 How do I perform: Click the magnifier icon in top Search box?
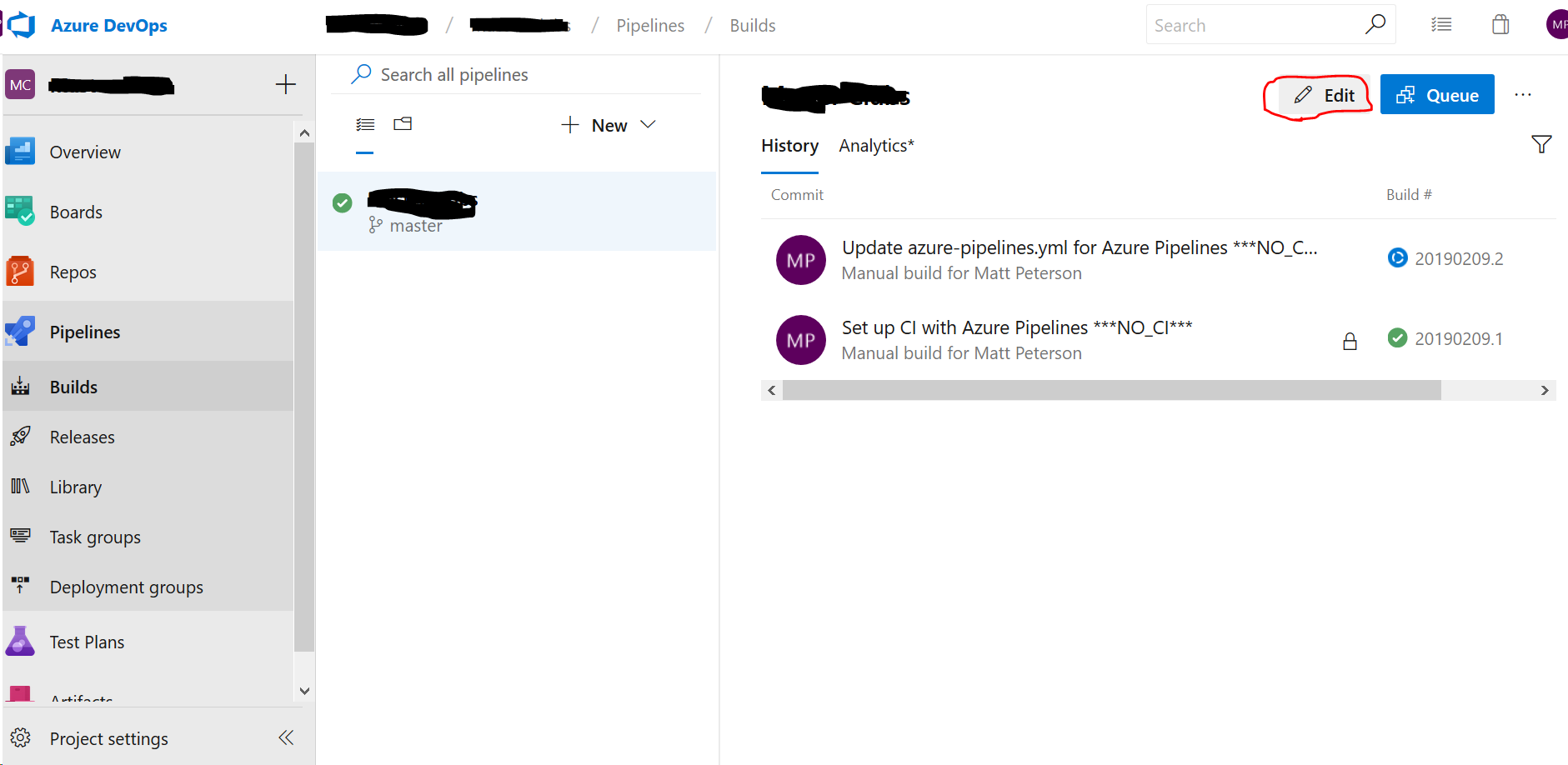[1375, 25]
